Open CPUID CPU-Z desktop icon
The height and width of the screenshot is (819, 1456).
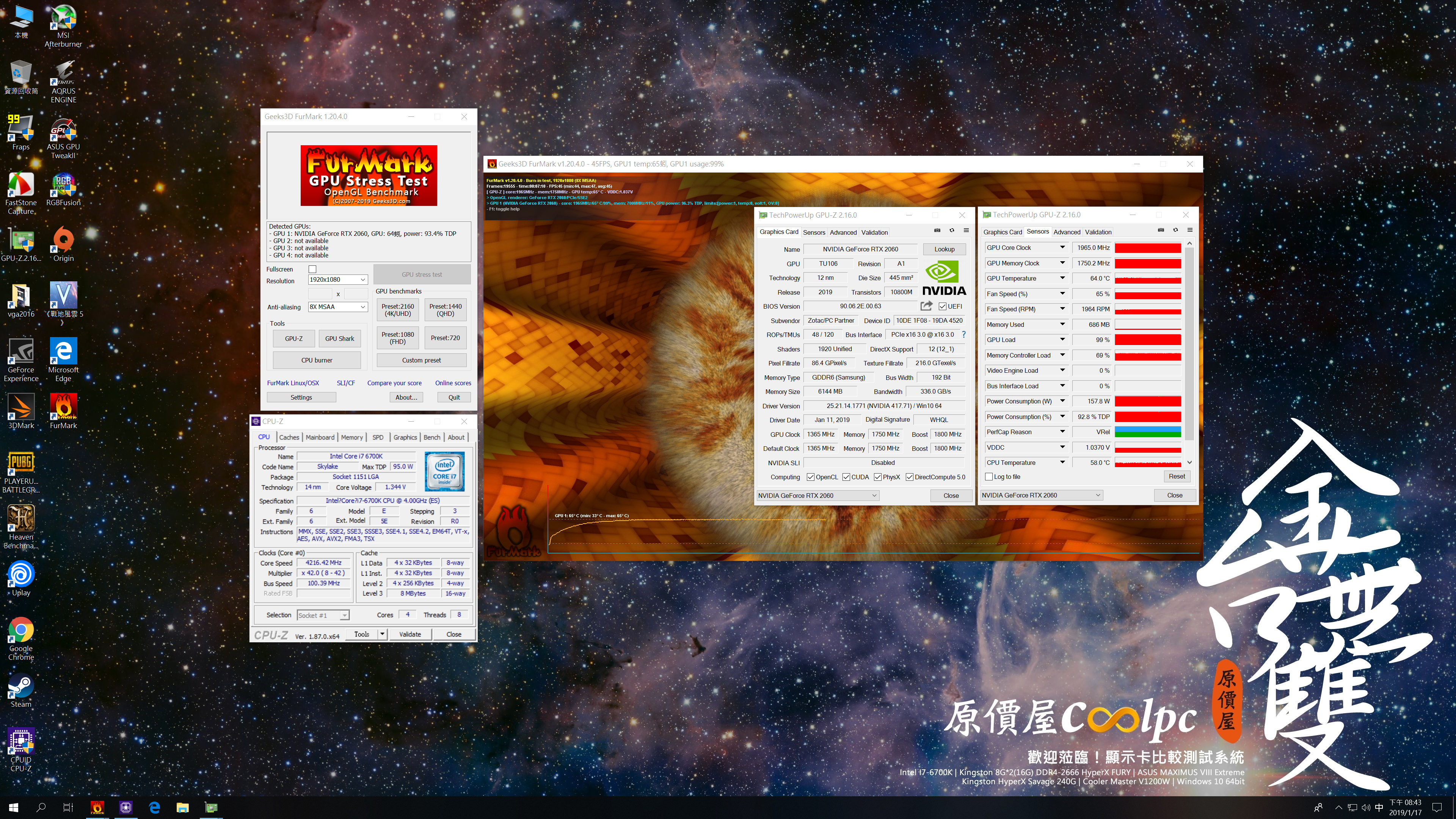point(21,750)
